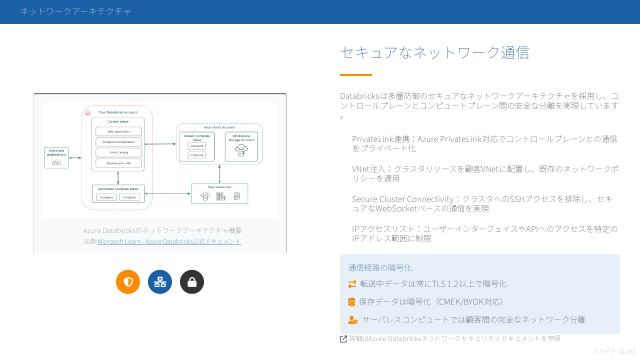Click the intro paragraph starting with Databricksは多層防御
The height and width of the screenshot is (360, 640).
point(479,106)
